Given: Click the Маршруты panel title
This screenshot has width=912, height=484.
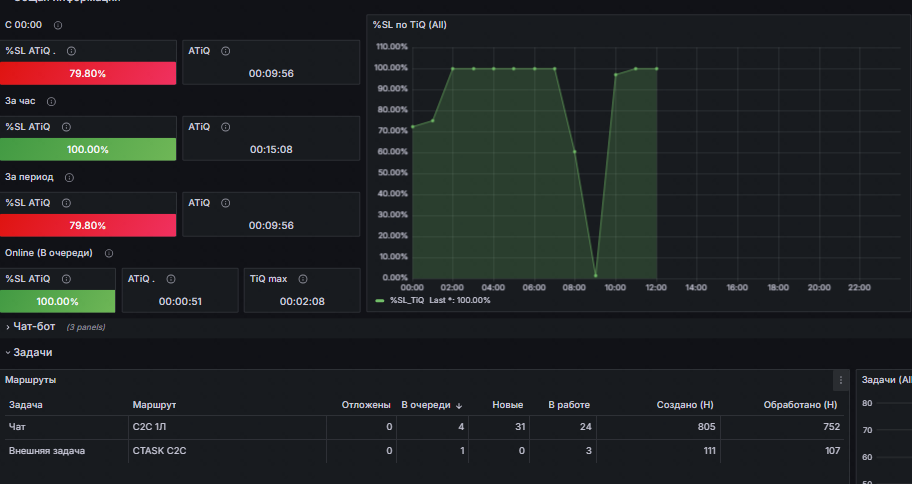Looking at the screenshot, I should pos(31,380).
